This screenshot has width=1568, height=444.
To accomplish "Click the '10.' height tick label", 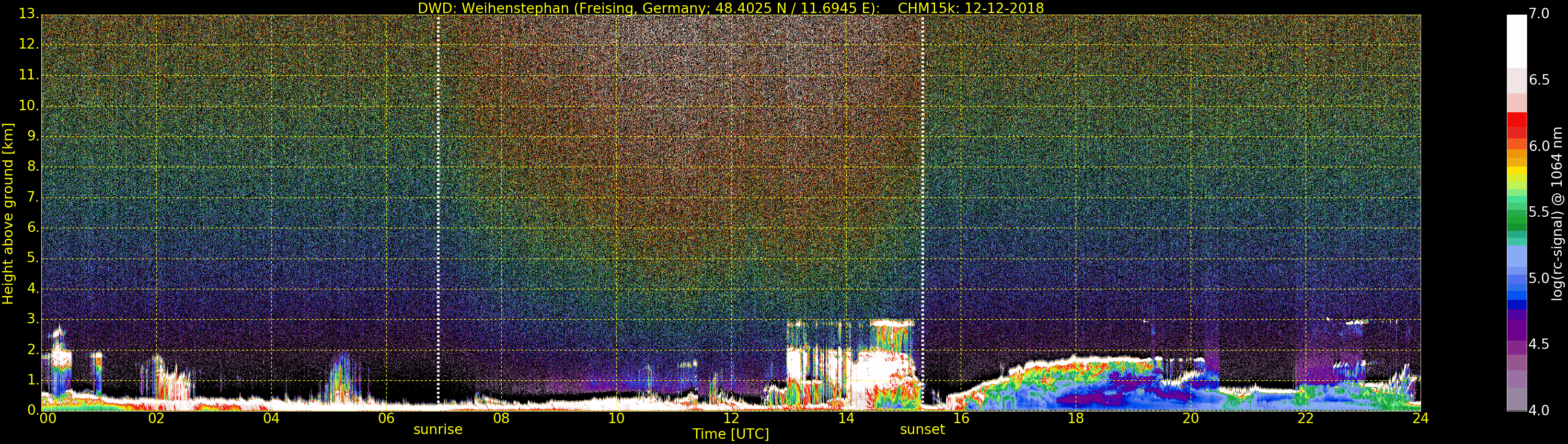I will tap(29, 105).
